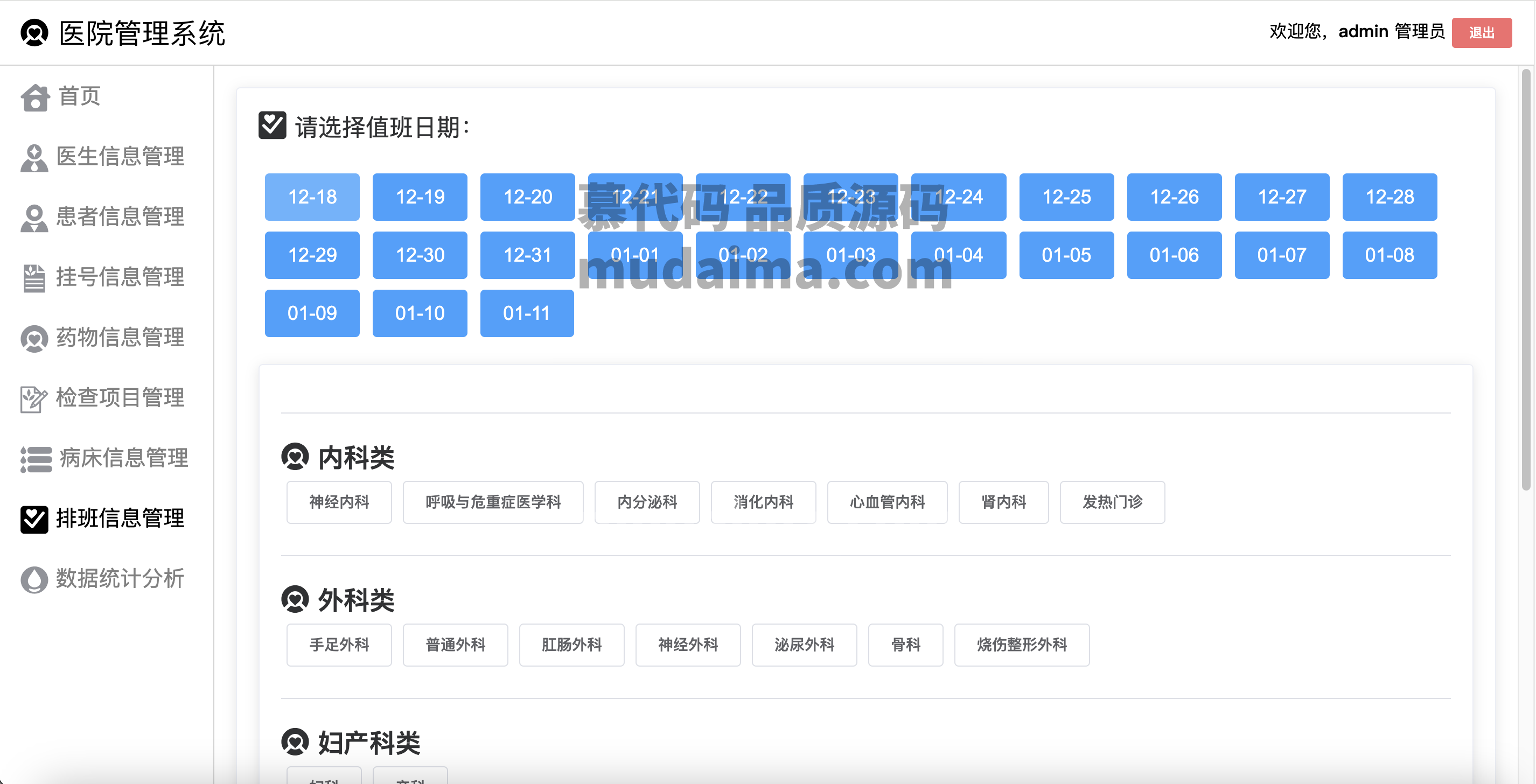1536x784 pixels.
Task: Select duty date 01-10
Action: coord(420,313)
